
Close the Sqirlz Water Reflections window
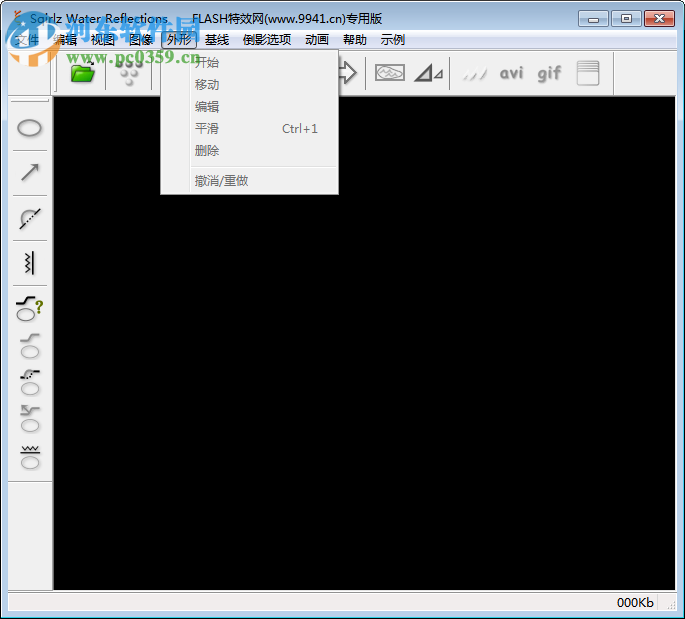(660, 19)
